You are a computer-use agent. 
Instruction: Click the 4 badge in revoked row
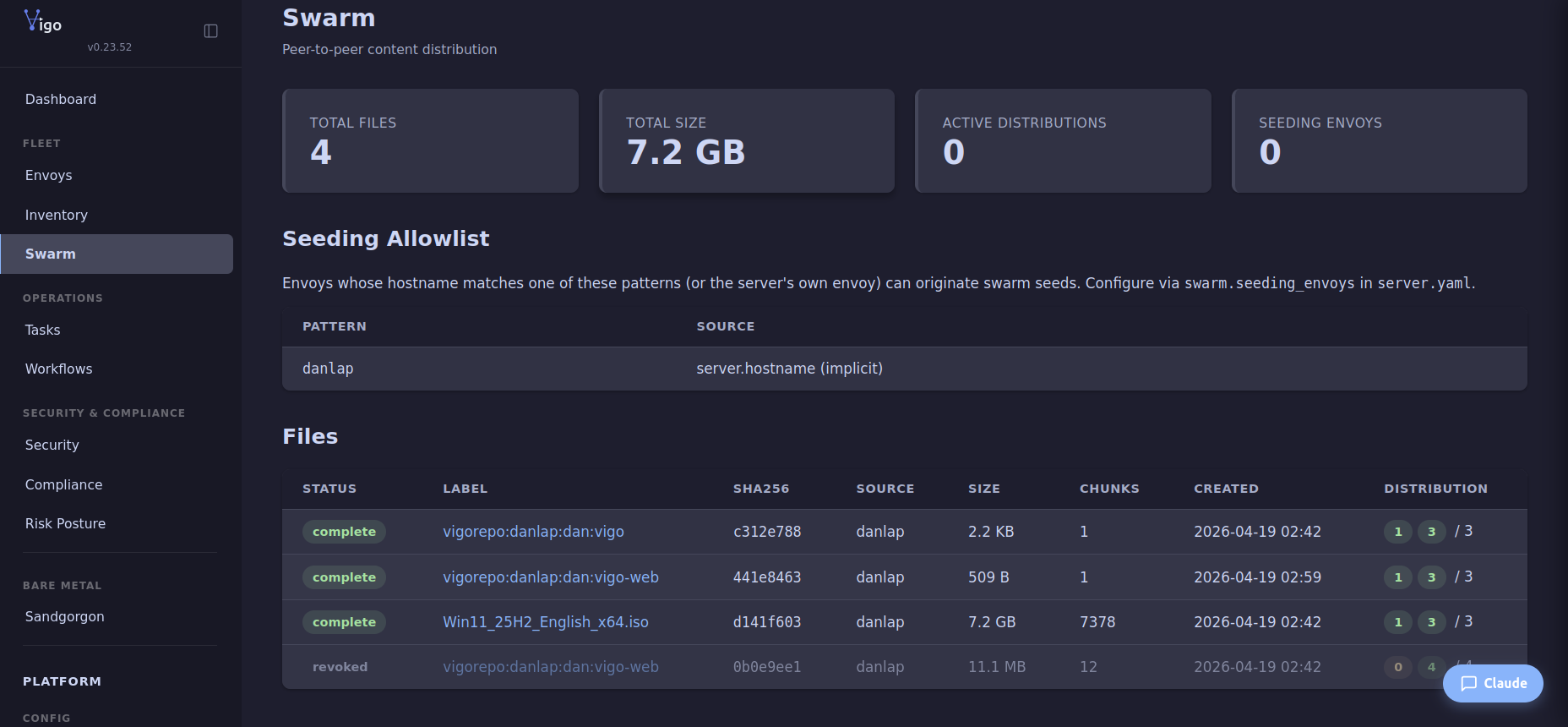pos(1431,667)
